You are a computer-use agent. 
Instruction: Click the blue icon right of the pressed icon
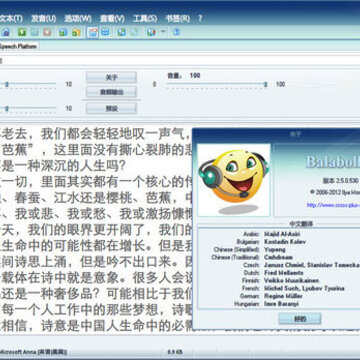pyautogui.click(x=105, y=32)
